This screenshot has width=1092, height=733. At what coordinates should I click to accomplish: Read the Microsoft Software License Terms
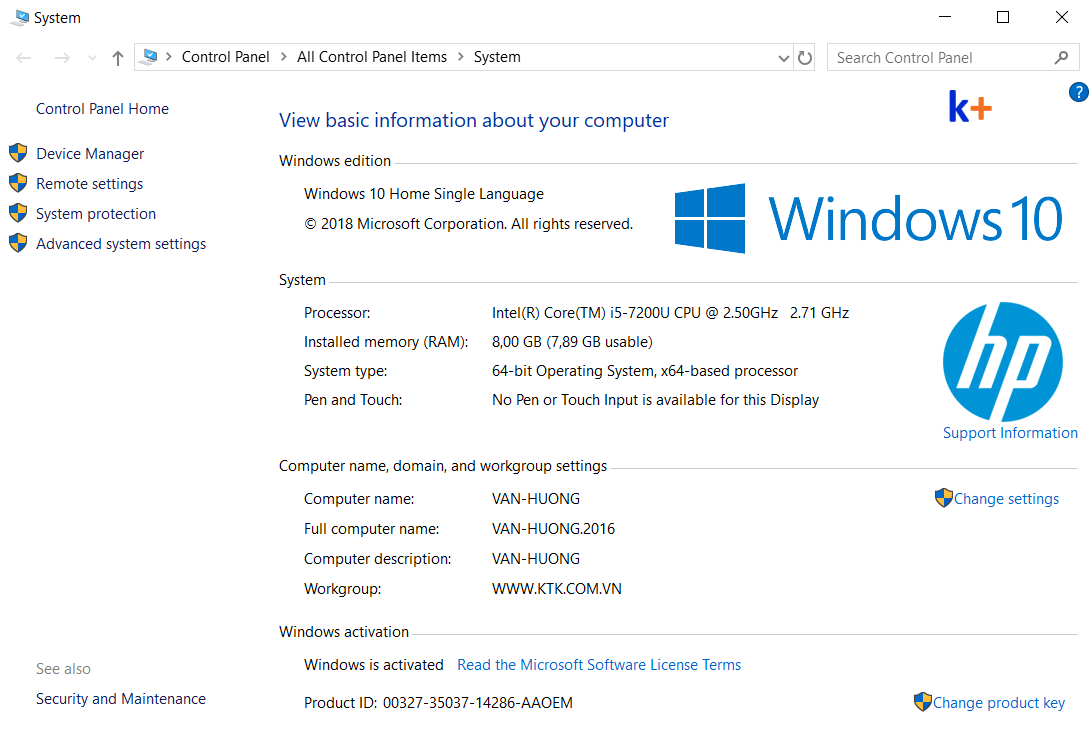click(599, 665)
